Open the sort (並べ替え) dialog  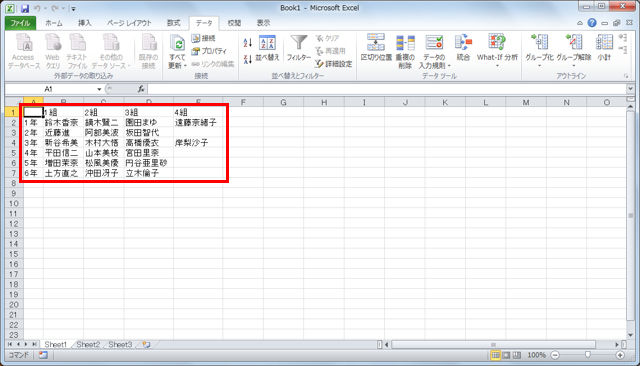pyautogui.click(x=268, y=48)
